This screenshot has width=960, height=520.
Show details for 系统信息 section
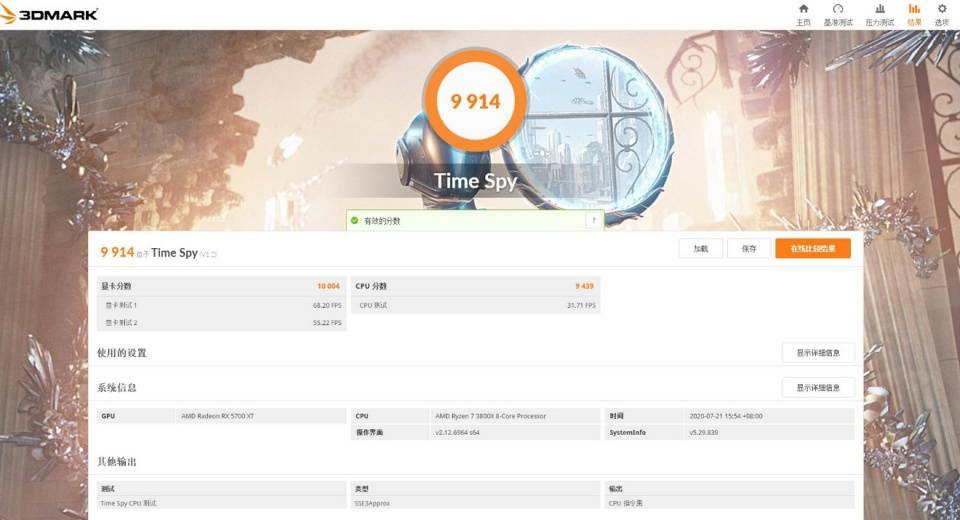pyautogui.click(x=818, y=388)
